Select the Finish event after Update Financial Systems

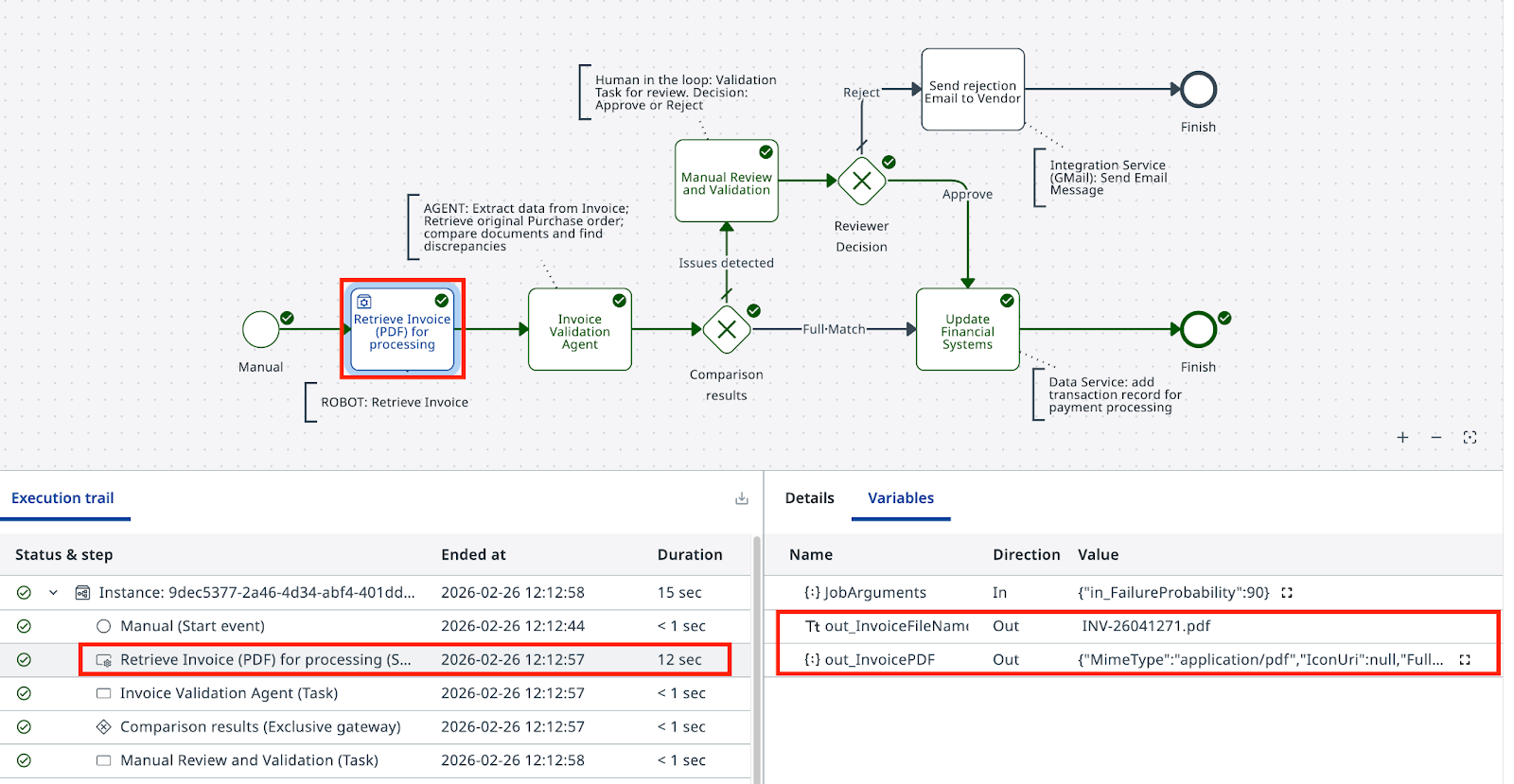(1199, 329)
